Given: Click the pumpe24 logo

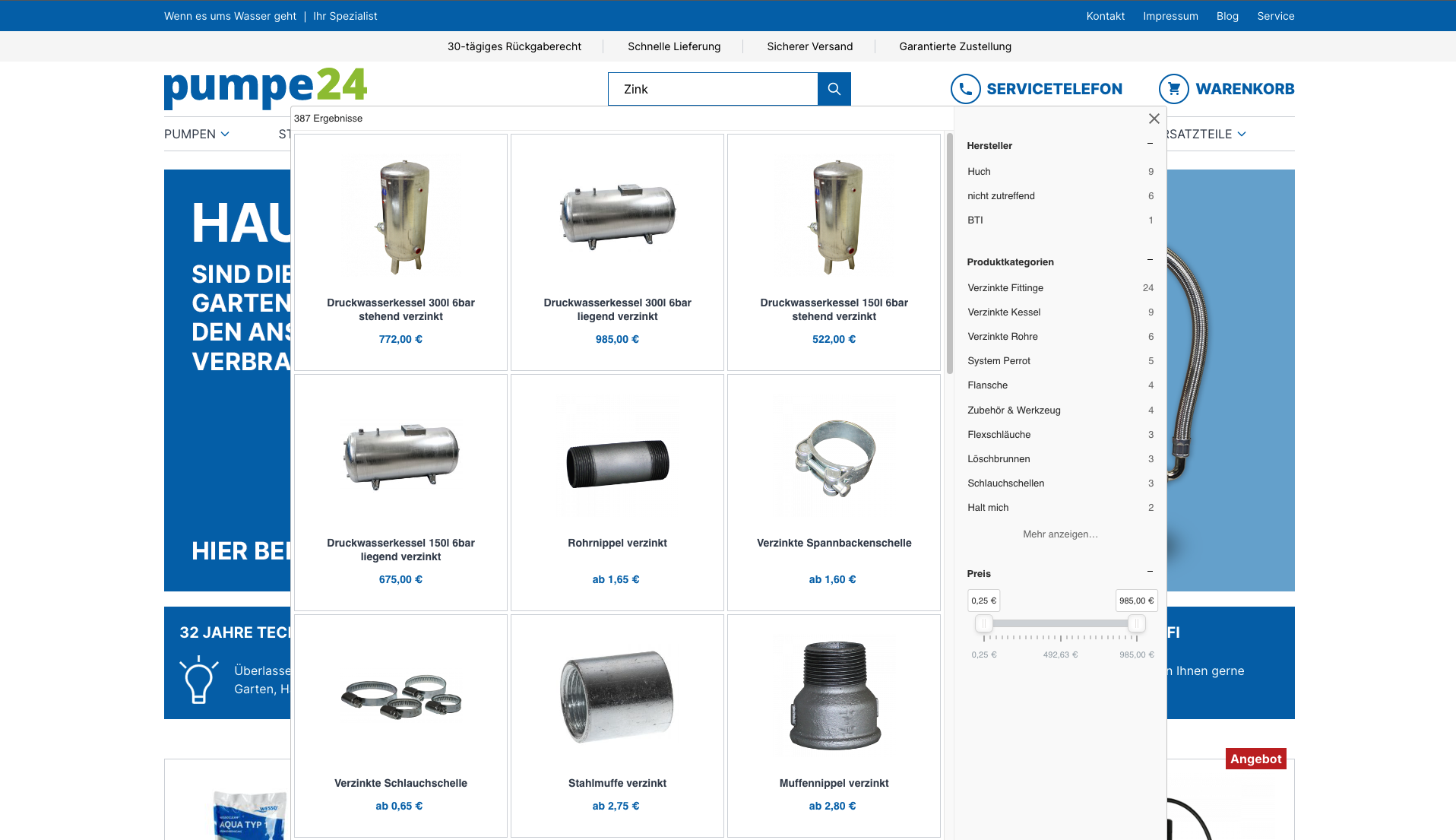Looking at the screenshot, I should (264, 88).
